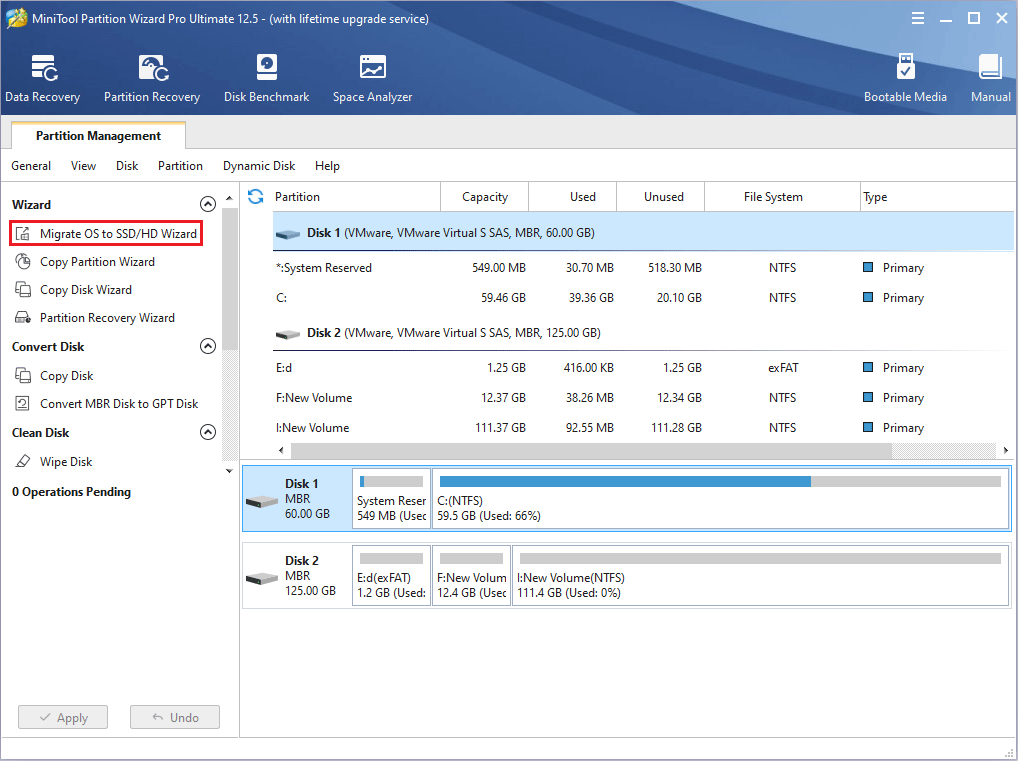Open the Data Recovery tool
This screenshot has width=1018, height=761.
43,80
